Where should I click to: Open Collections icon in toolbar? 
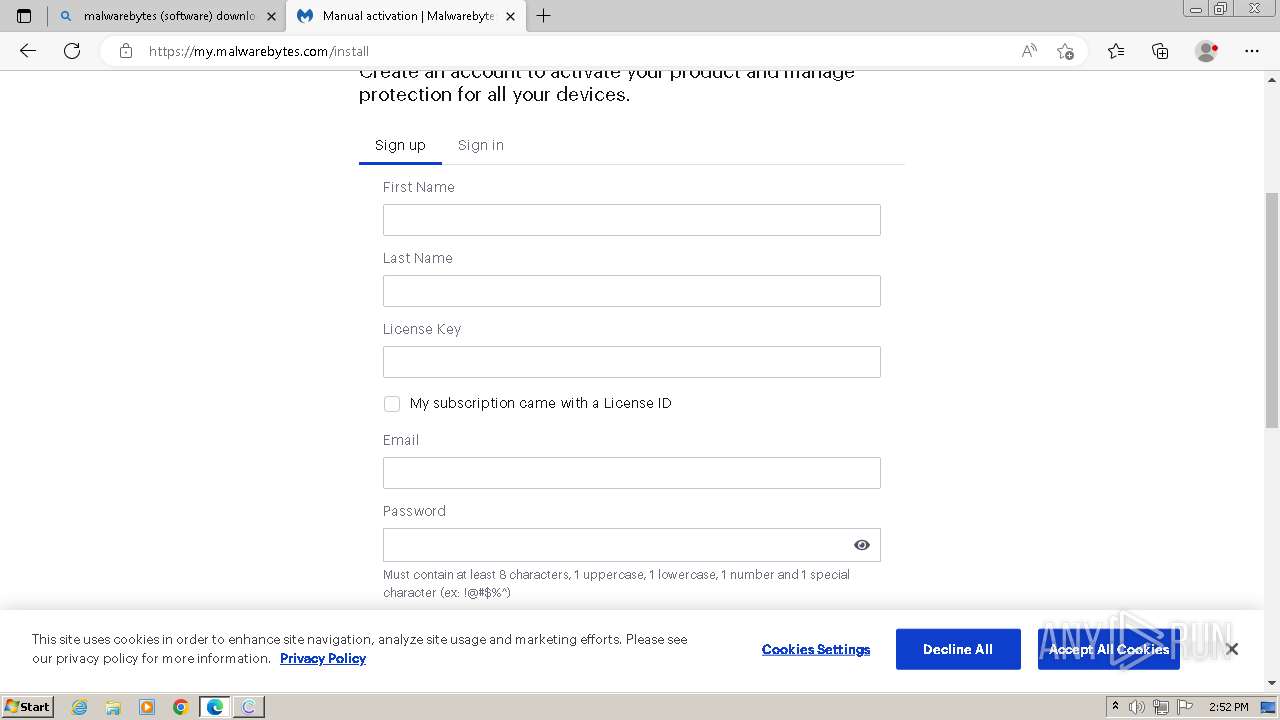1160,51
